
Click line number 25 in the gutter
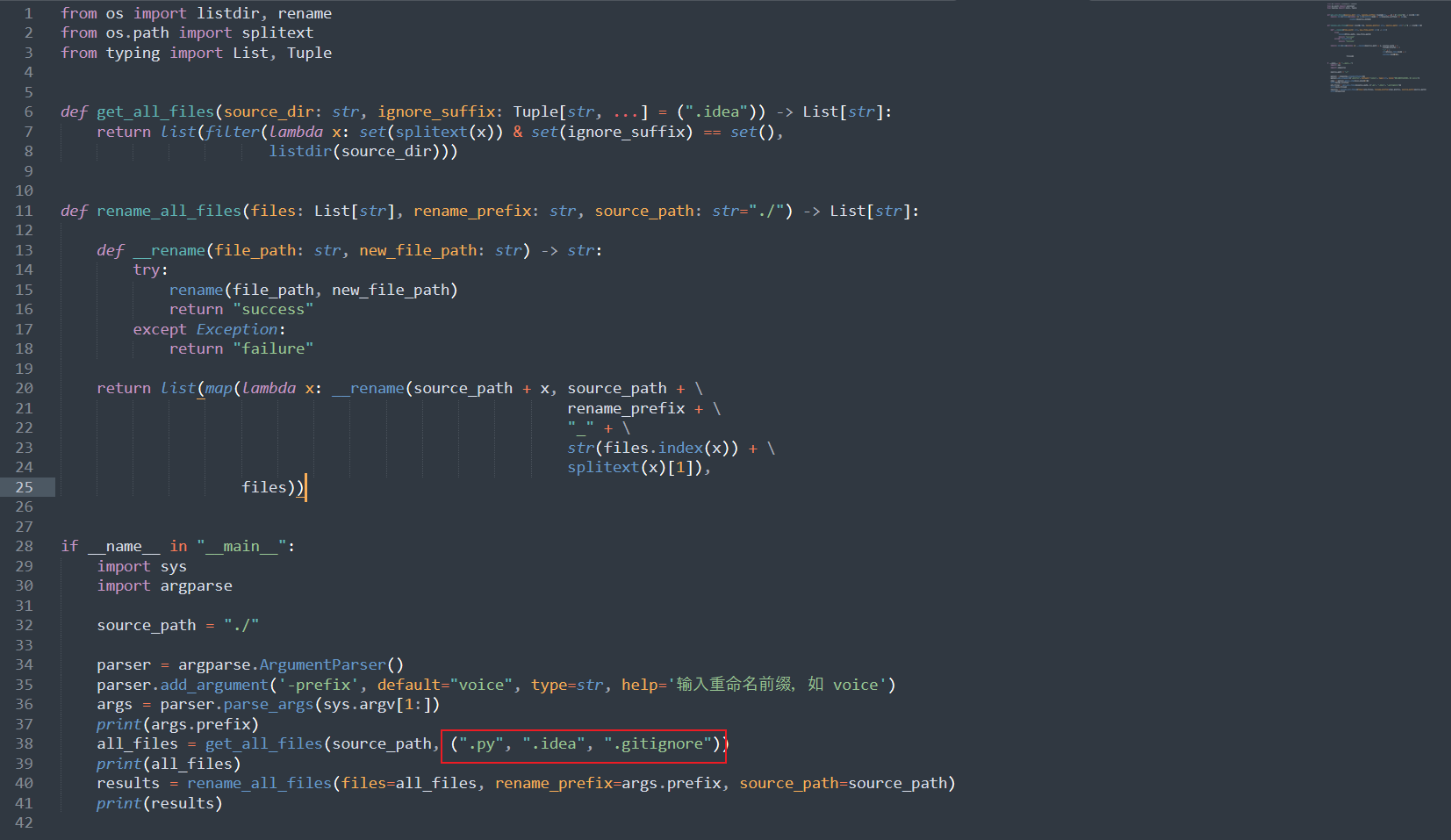25,487
